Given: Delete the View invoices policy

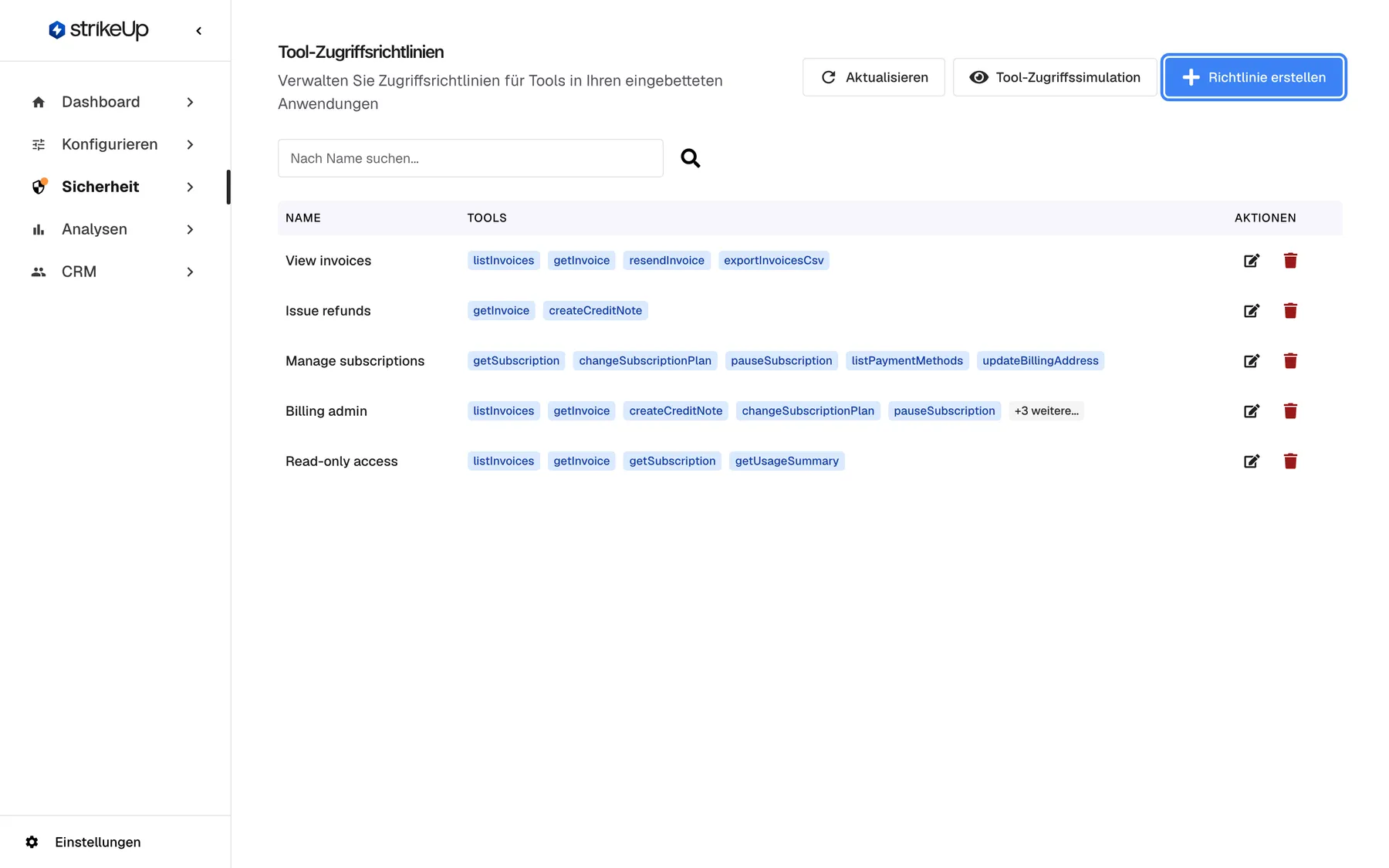Looking at the screenshot, I should [1290, 261].
